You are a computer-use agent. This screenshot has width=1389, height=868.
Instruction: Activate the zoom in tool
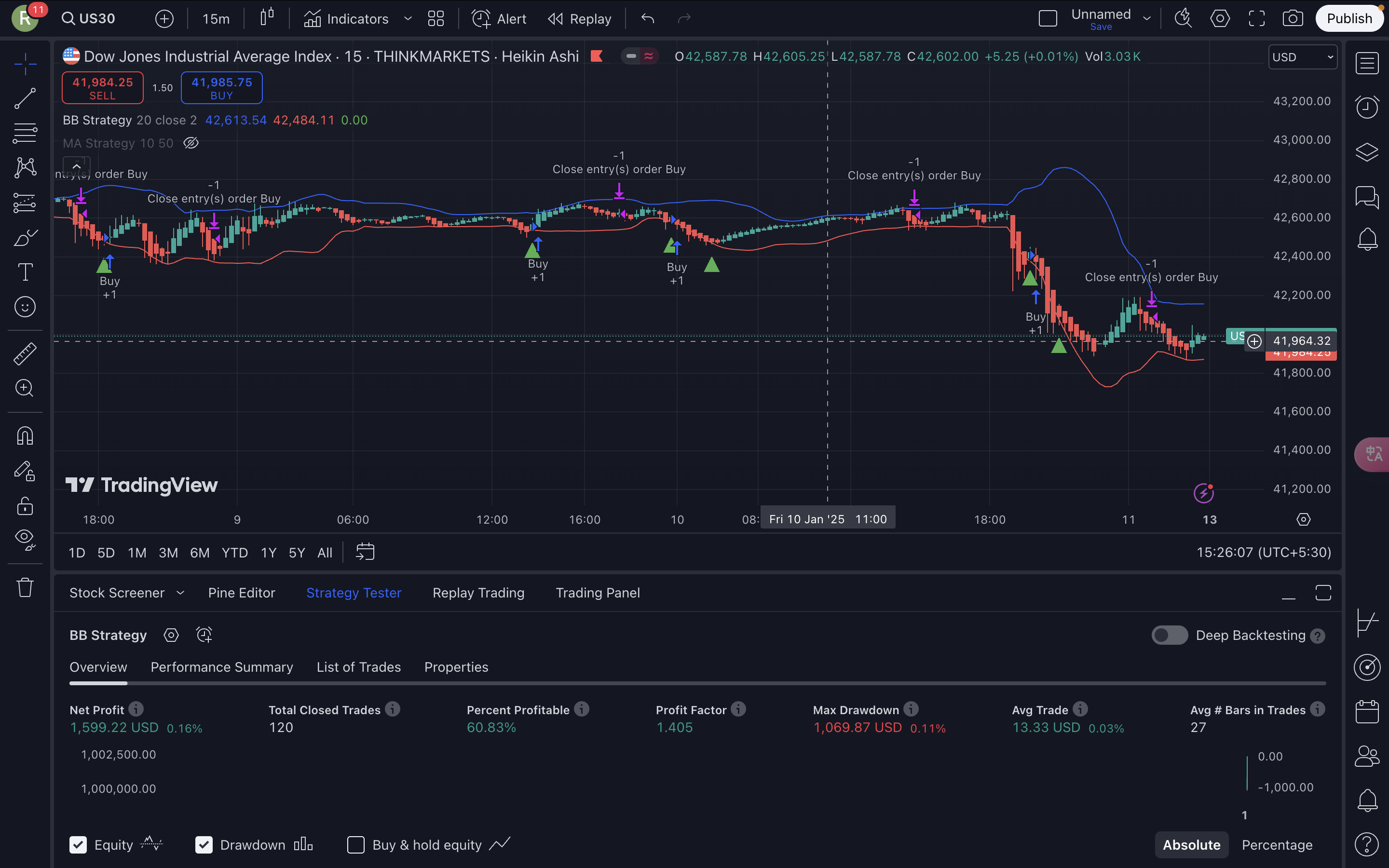tap(25, 388)
